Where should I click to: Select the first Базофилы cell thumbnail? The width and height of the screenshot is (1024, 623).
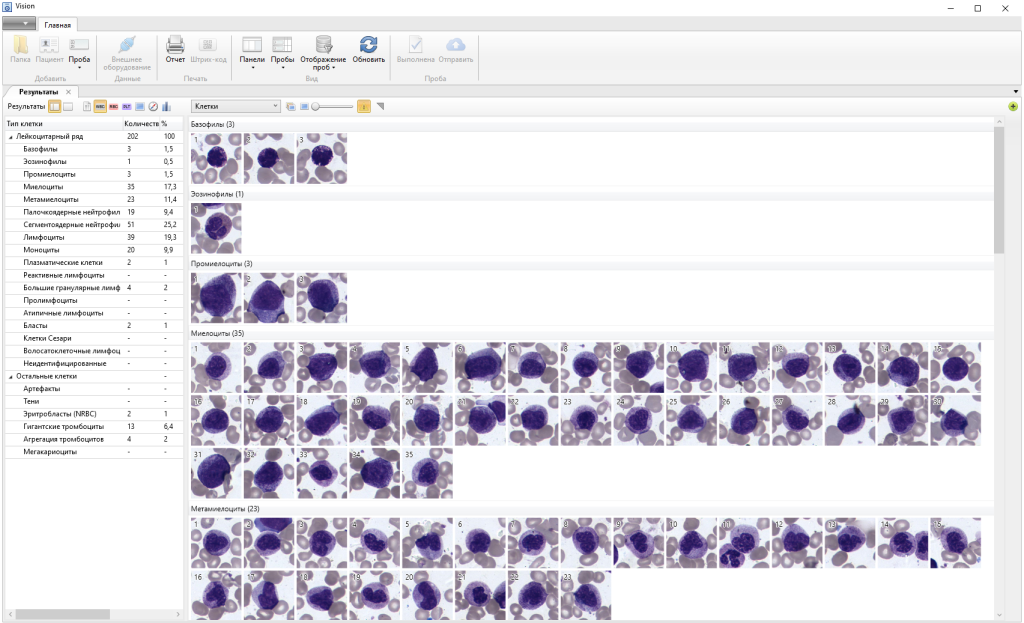216,158
